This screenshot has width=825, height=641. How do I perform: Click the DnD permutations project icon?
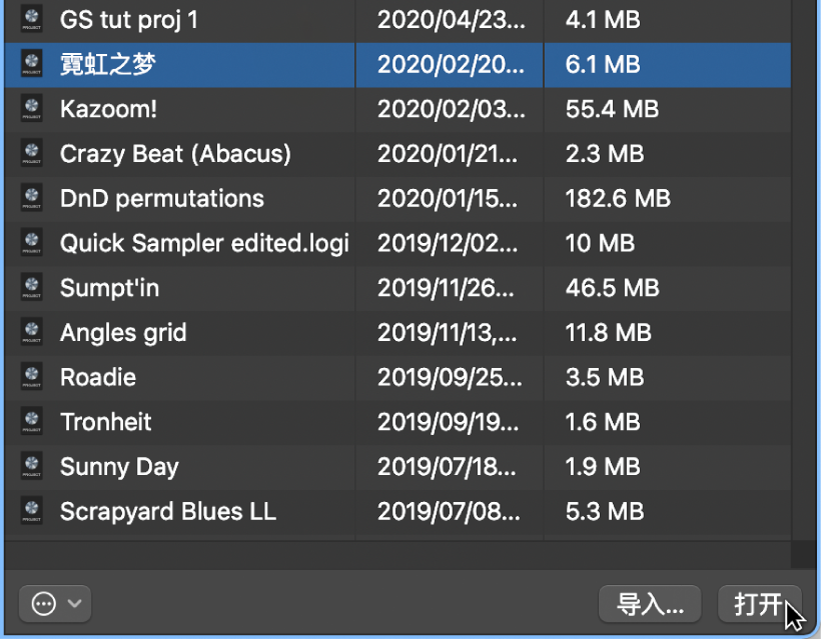click(31, 198)
